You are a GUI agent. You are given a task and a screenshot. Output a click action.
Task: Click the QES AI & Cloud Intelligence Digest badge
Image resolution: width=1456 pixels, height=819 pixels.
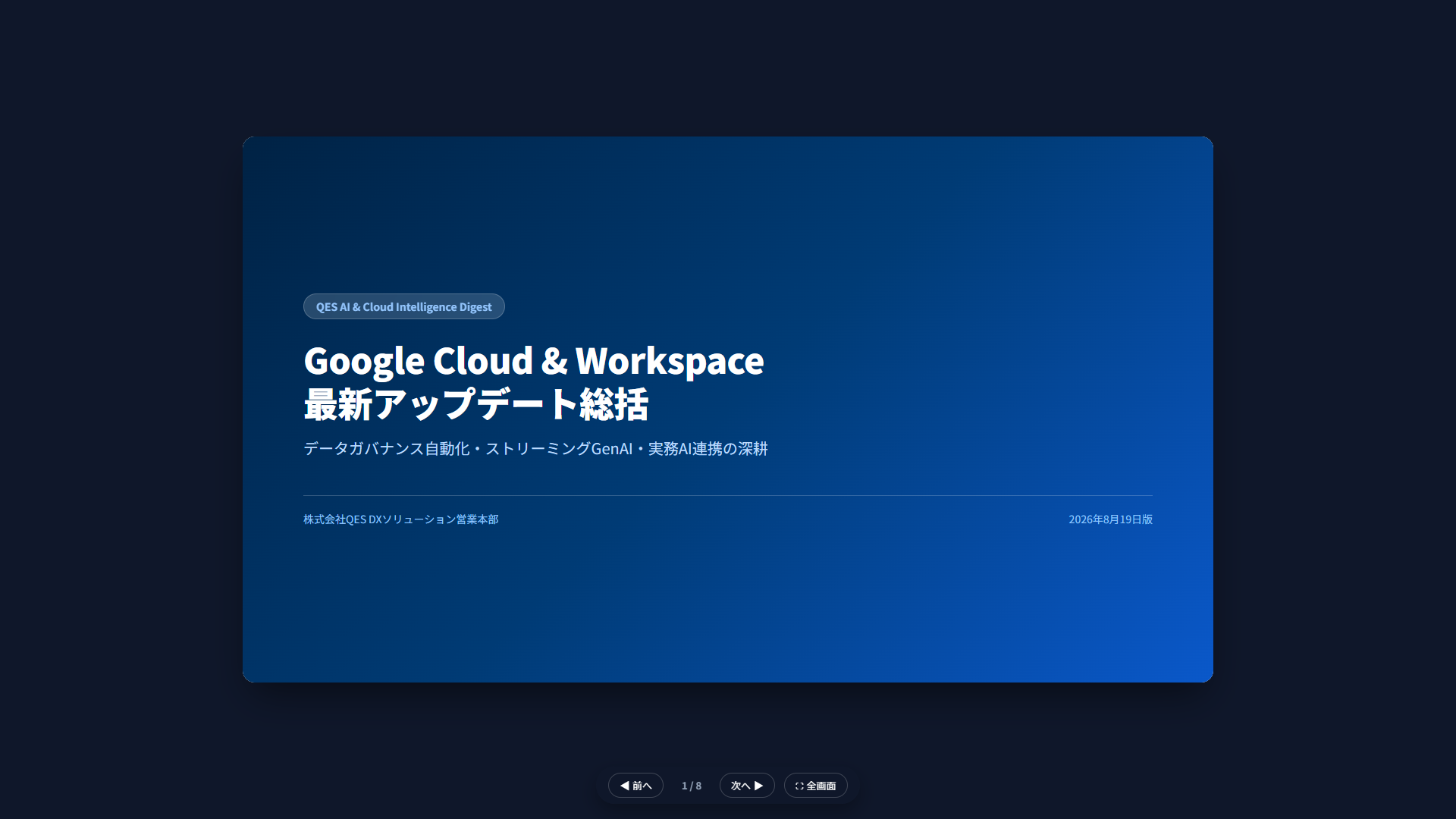[404, 306]
